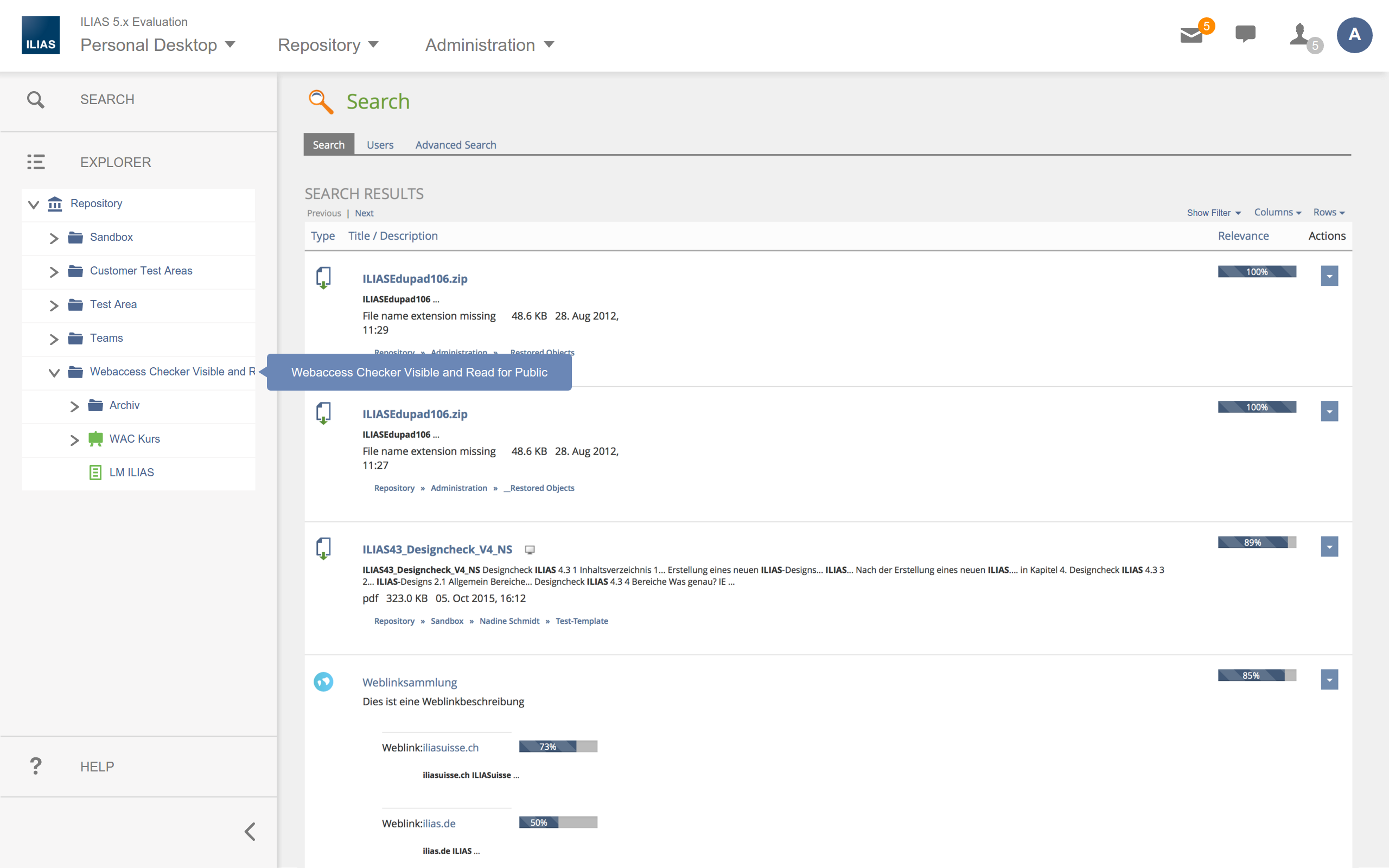Go to Next results page
This screenshot has width=1389, height=868.
pyautogui.click(x=364, y=213)
